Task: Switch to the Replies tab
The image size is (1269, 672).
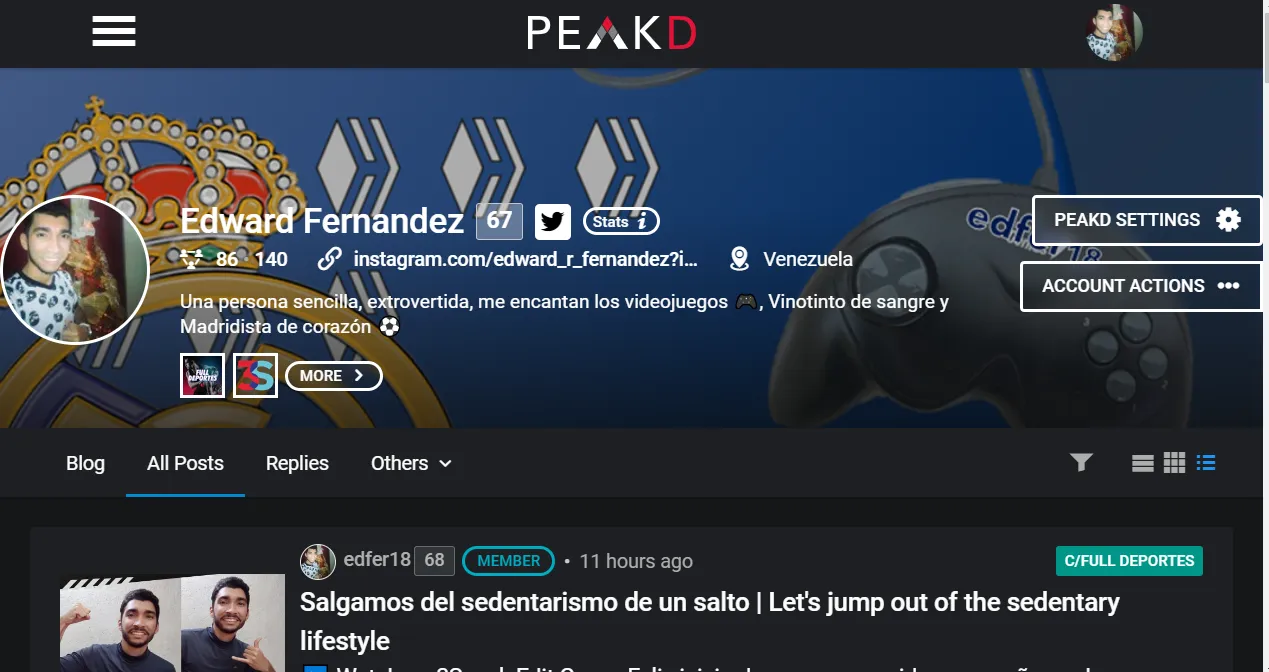Action: (297, 463)
